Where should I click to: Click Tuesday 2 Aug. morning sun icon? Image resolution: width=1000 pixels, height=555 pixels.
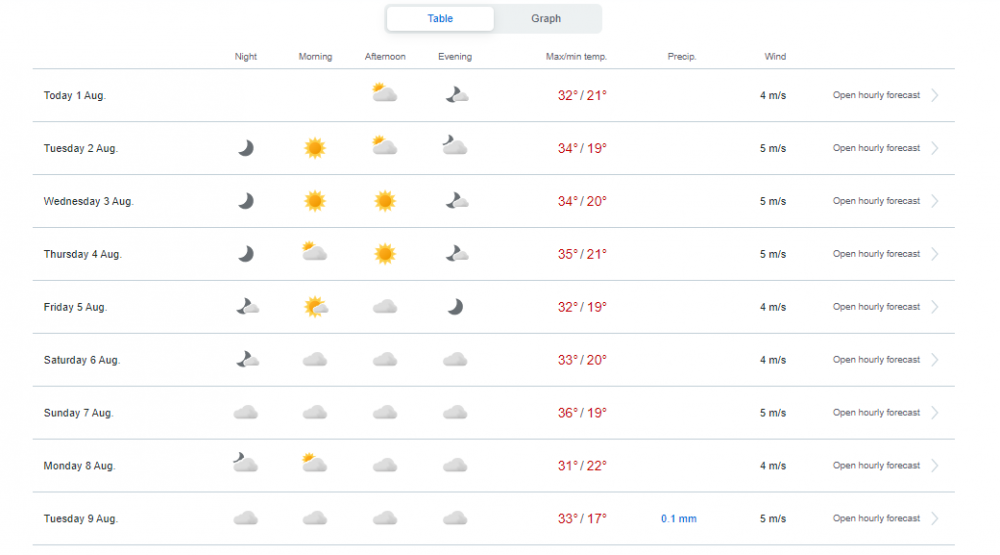(314, 148)
